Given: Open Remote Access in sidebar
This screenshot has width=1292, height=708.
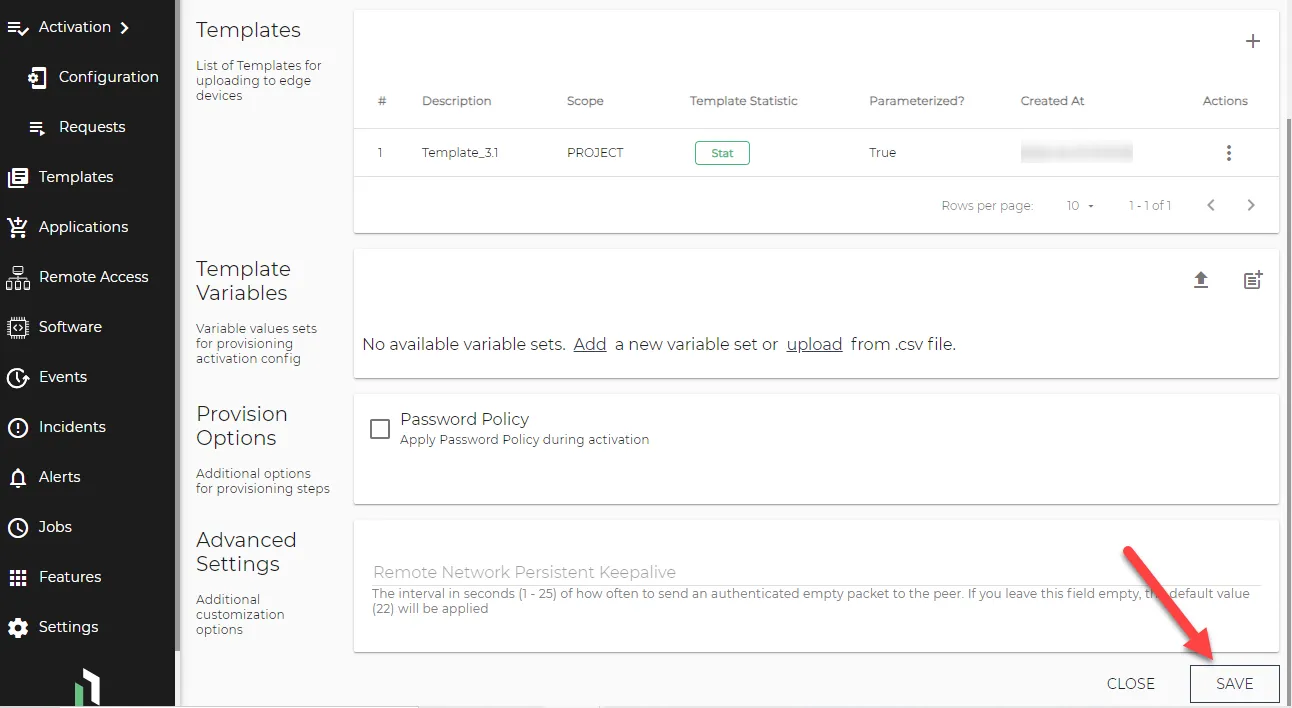Looking at the screenshot, I should (x=93, y=277).
